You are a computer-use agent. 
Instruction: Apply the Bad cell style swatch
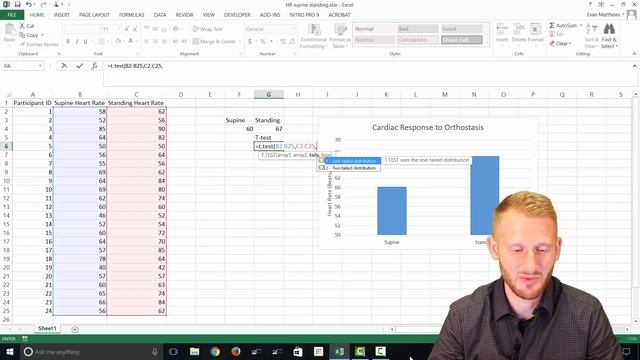(418, 29)
